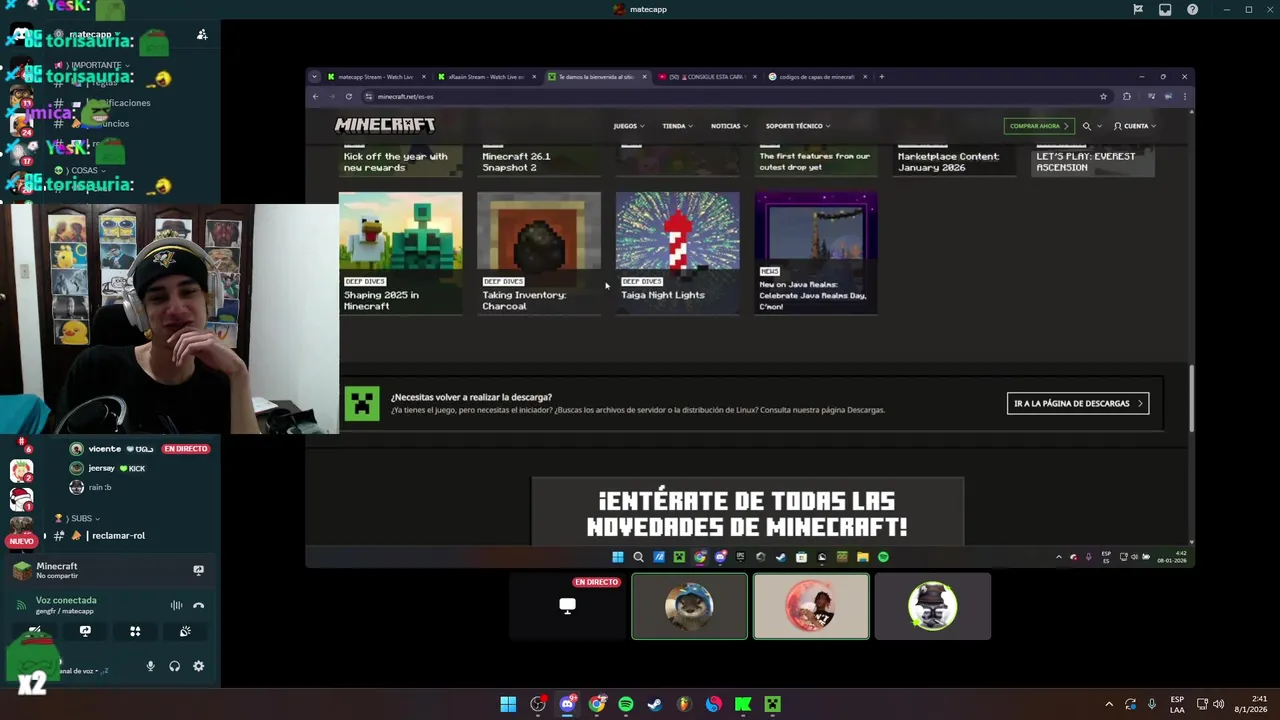
Task: Open Steam from Windows taskbar
Action: [x=655, y=704]
